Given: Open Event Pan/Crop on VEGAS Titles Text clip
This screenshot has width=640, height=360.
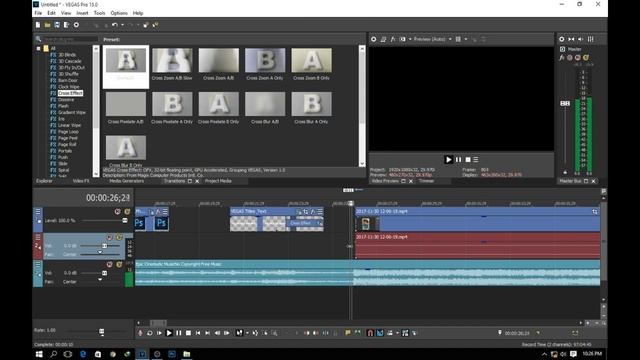Looking at the screenshot, I should 305,211.
